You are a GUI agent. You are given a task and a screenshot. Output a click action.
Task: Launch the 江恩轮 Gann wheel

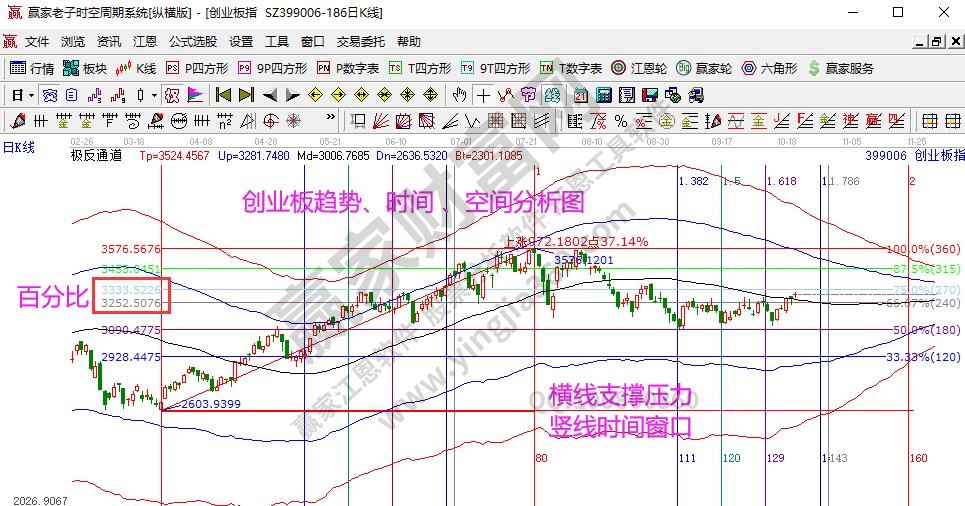632,68
